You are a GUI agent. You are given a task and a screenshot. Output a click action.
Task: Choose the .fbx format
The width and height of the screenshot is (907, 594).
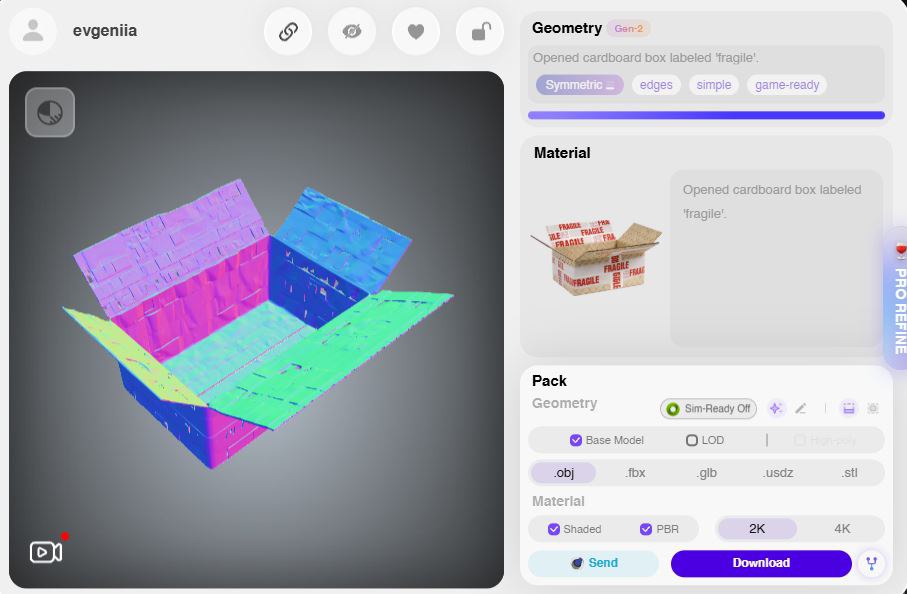click(635, 473)
